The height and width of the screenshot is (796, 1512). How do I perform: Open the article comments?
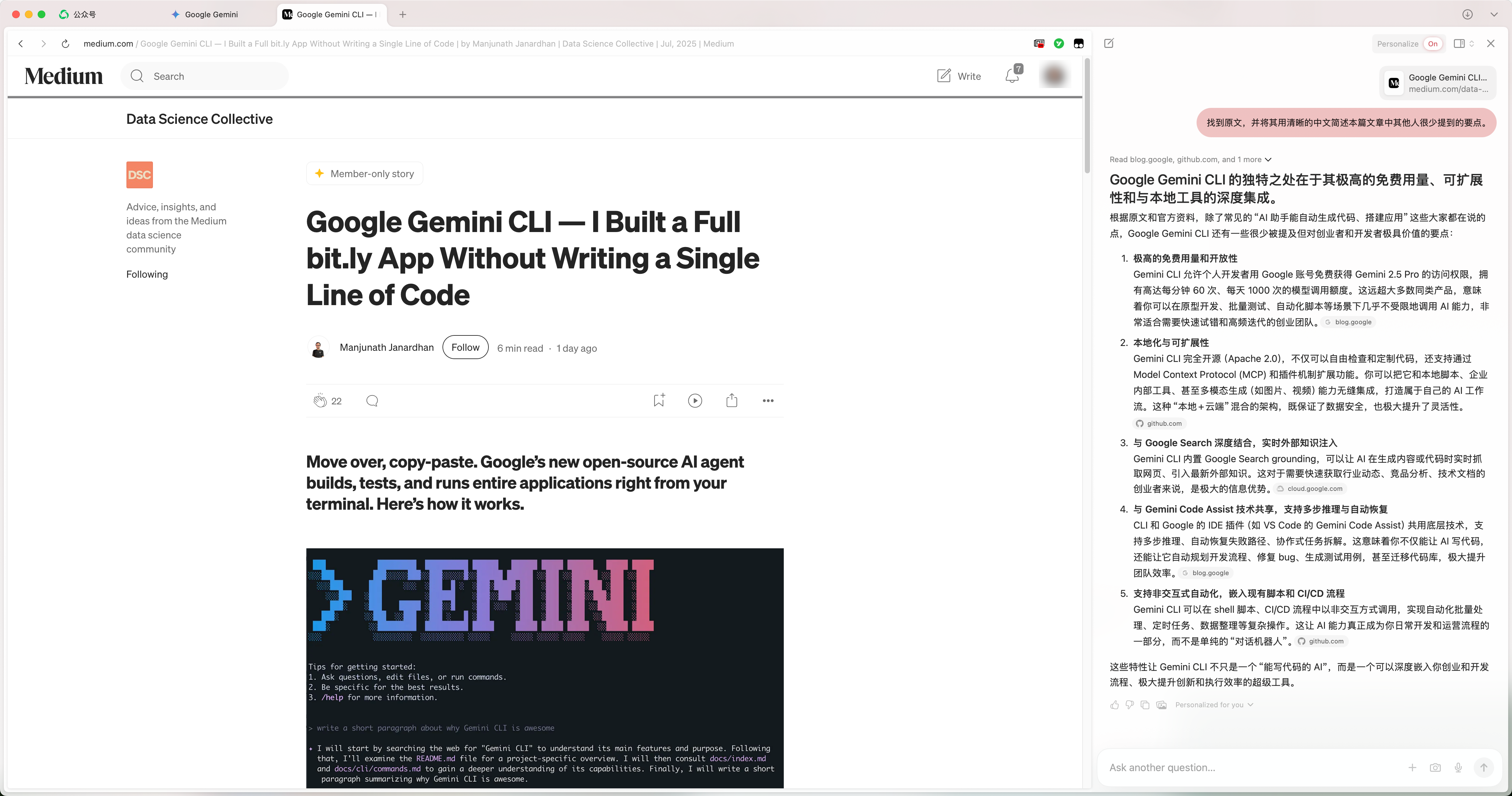(x=372, y=401)
